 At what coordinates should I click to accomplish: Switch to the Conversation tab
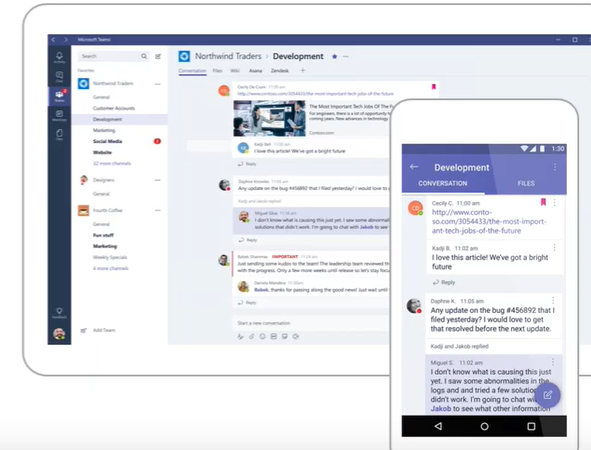tap(192, 70)
